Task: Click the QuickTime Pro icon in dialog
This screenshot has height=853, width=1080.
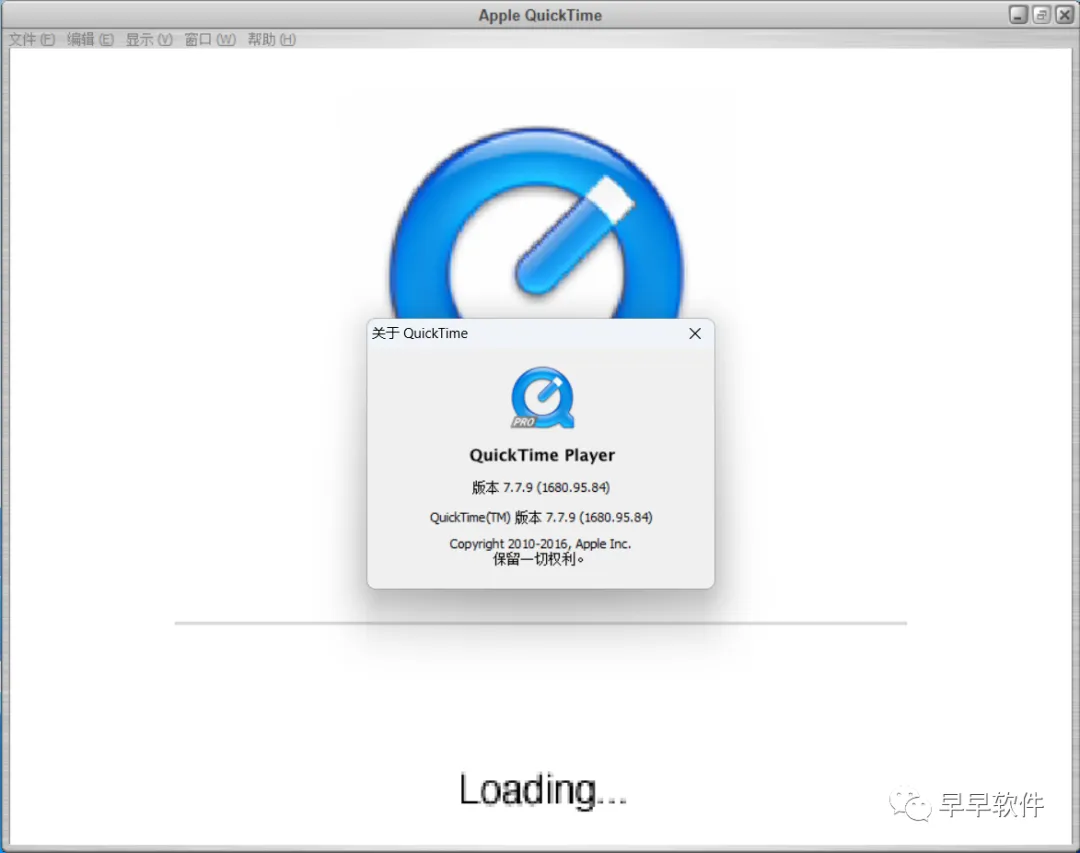Action: [543, 398]
